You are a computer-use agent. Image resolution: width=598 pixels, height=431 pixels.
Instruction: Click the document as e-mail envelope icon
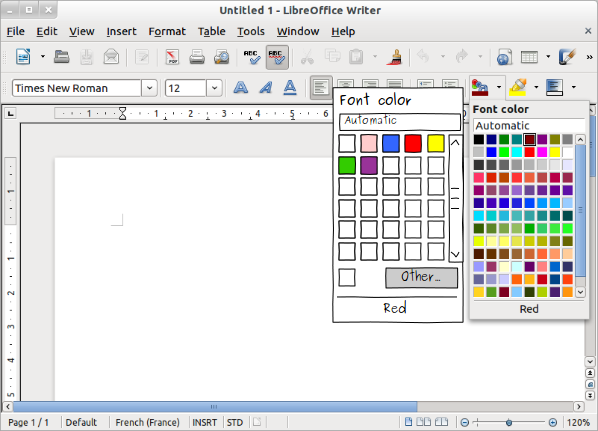tap(111, 57)
